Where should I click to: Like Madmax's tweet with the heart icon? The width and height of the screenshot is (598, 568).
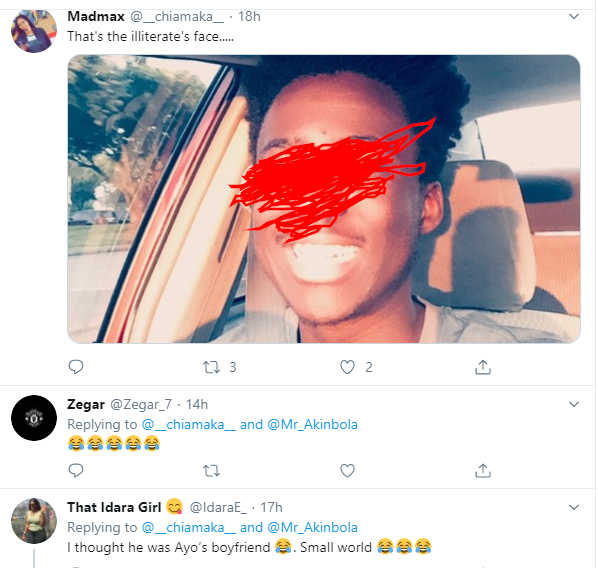(347, 367)
